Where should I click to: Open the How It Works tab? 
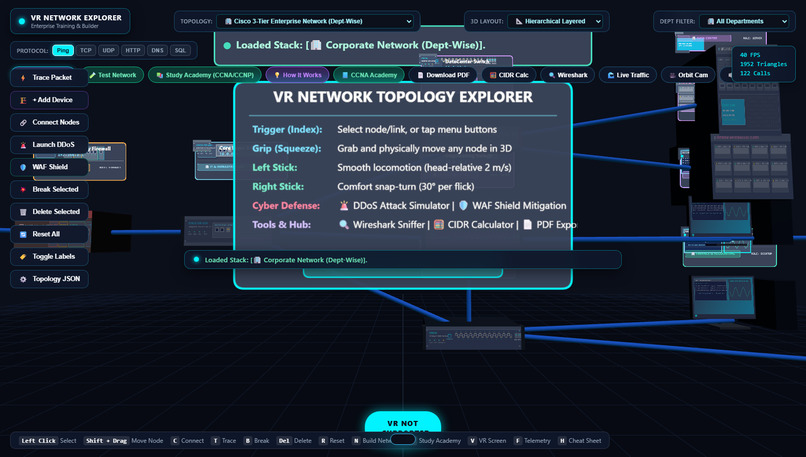(297, 75)
